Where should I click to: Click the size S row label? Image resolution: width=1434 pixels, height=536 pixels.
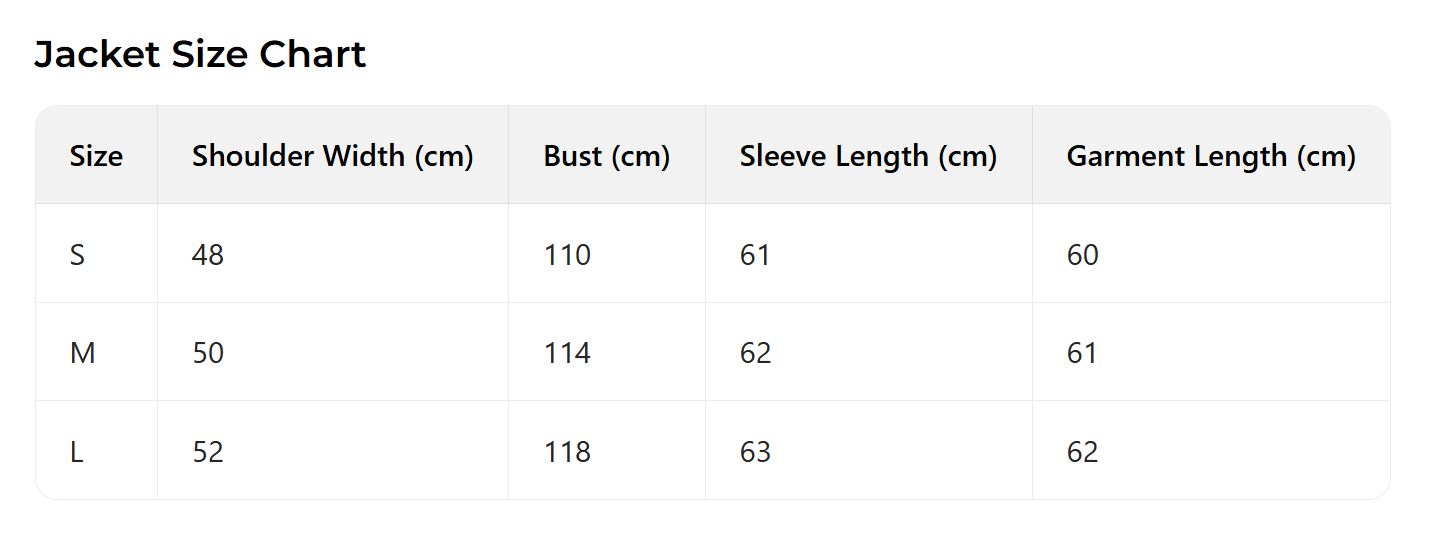[77, 255]
